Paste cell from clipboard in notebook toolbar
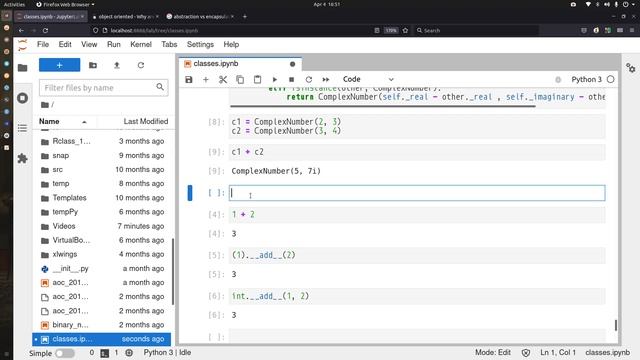 tap(257, 80)
